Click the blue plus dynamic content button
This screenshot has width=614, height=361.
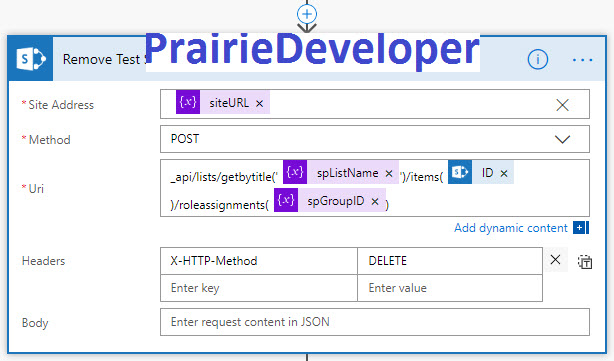[x=581, y=227]
